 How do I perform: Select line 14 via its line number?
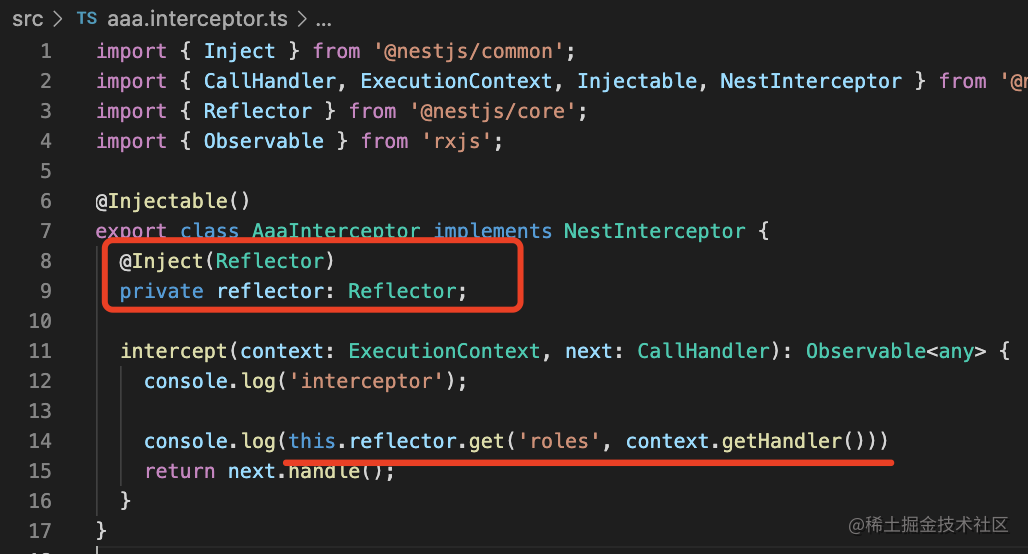point(40,441)
